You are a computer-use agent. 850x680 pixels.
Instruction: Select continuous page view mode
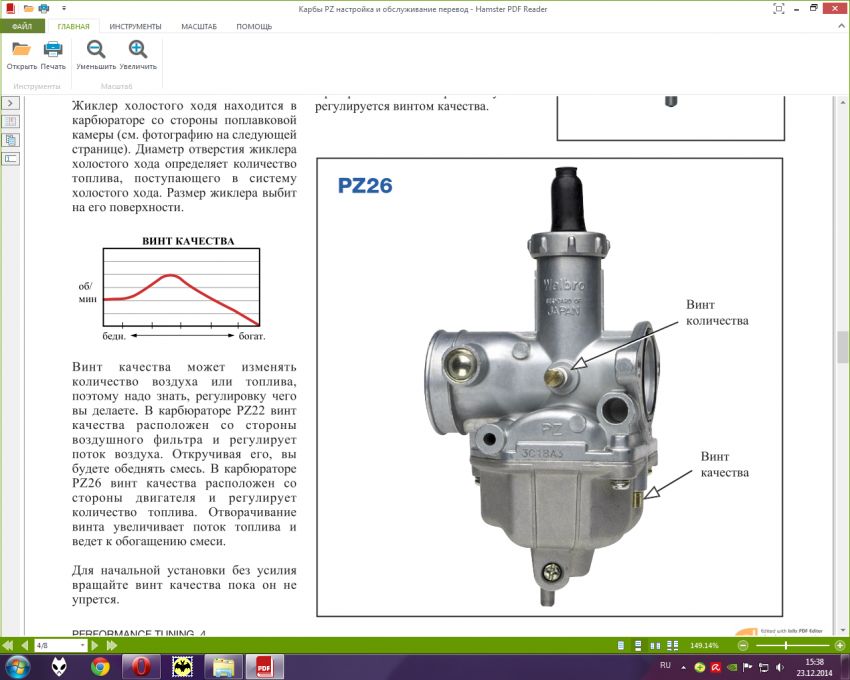(x=638, y=645)
